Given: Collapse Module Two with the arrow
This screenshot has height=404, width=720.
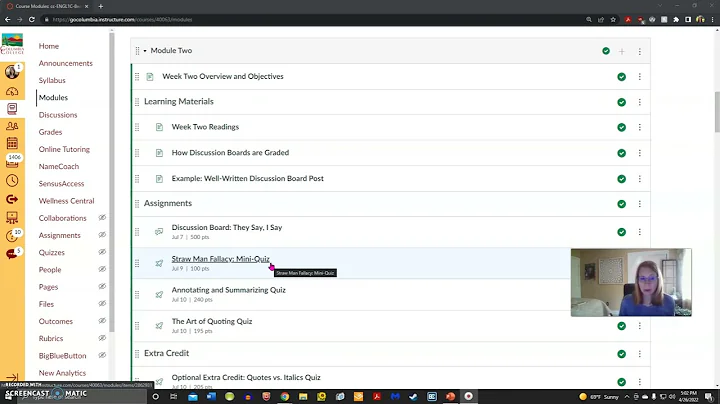Looking at the screenshot, I should click(145, 51).
